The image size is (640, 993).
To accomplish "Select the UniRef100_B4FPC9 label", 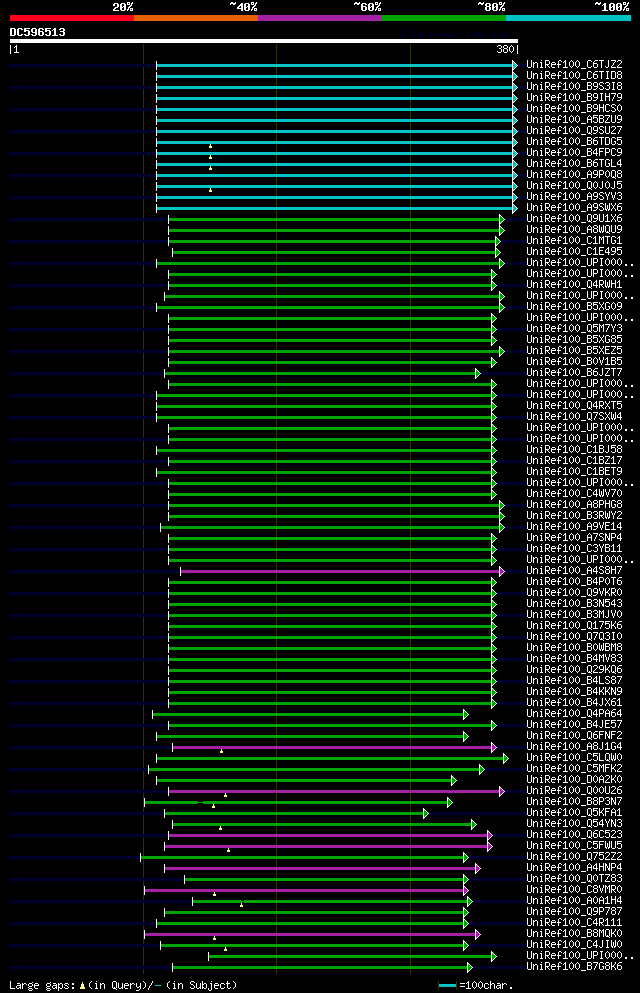I will pyautogui.click(x=574, y=152).
